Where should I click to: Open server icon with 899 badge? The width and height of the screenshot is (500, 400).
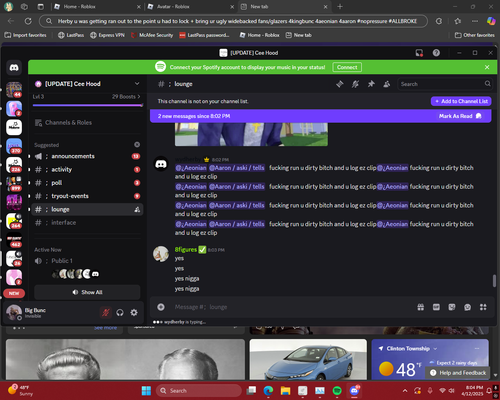pos(14,184)
